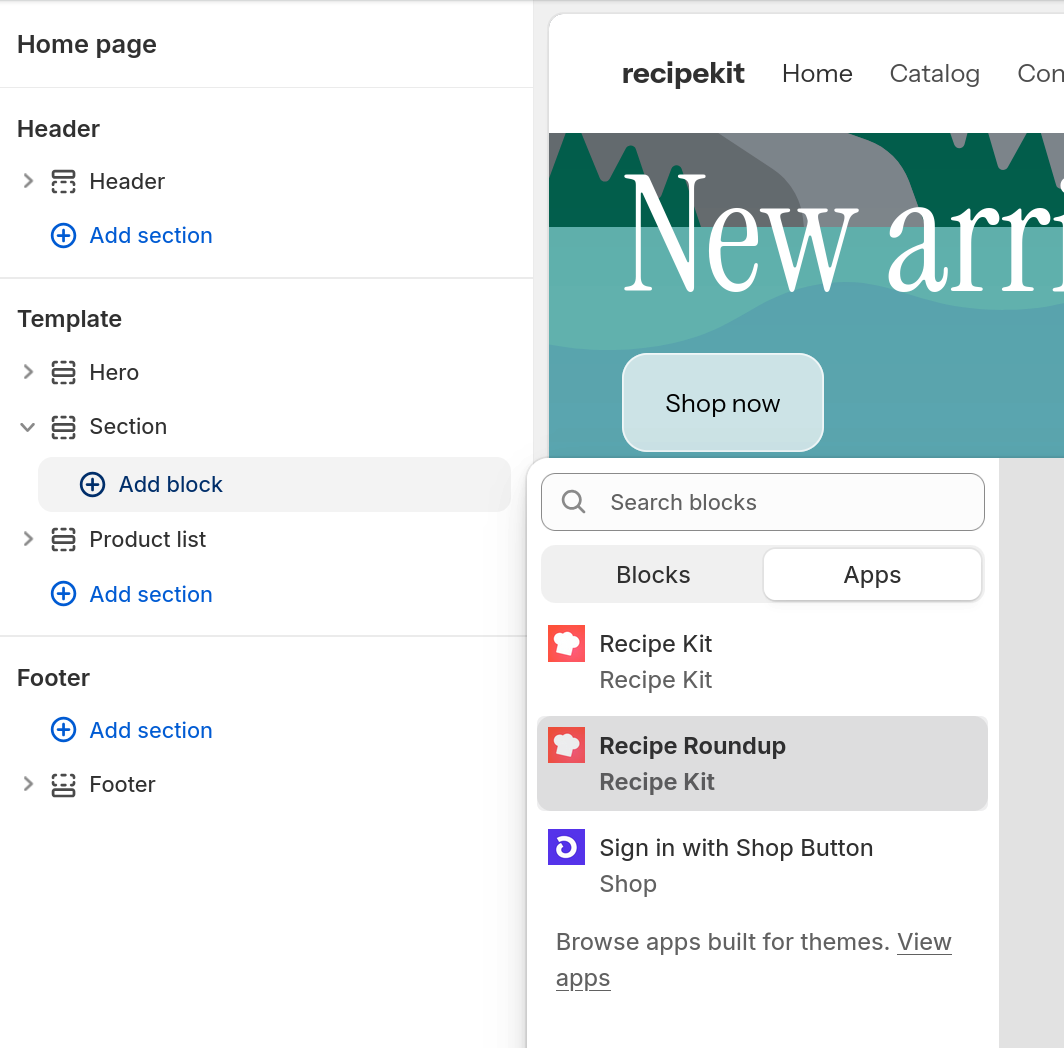The image size is (1064, 1048).
Task: Select the Footer tree row label
Action: click(122, 784)
